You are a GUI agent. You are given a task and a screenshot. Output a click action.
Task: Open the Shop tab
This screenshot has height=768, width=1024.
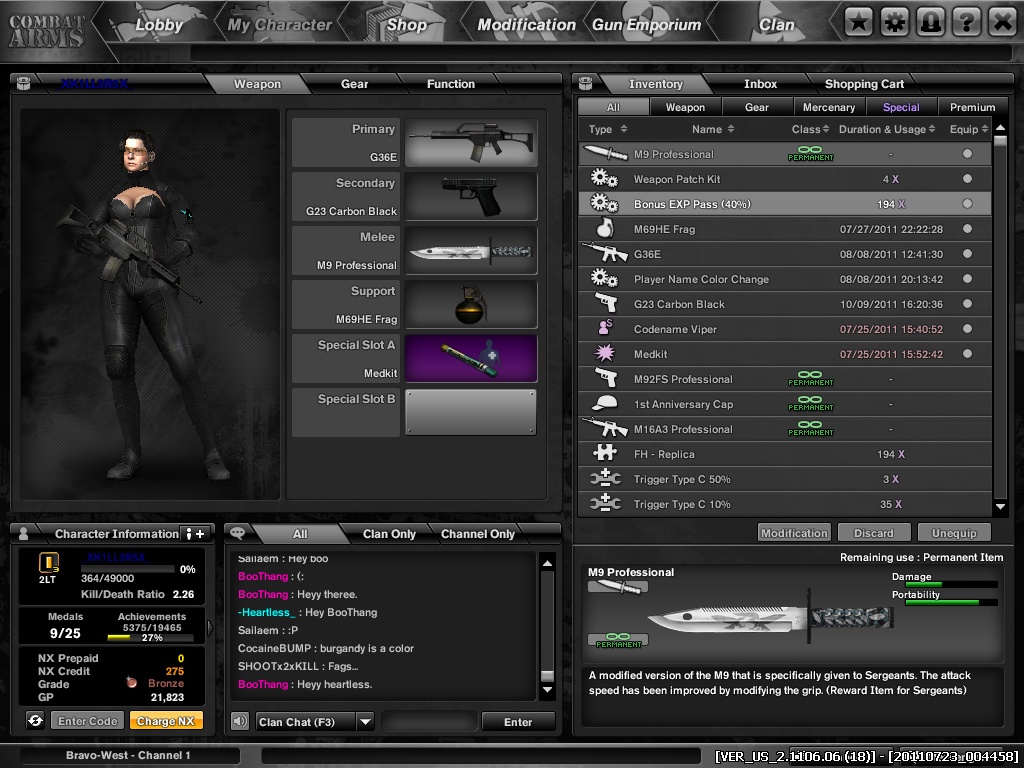pos(406,25)
